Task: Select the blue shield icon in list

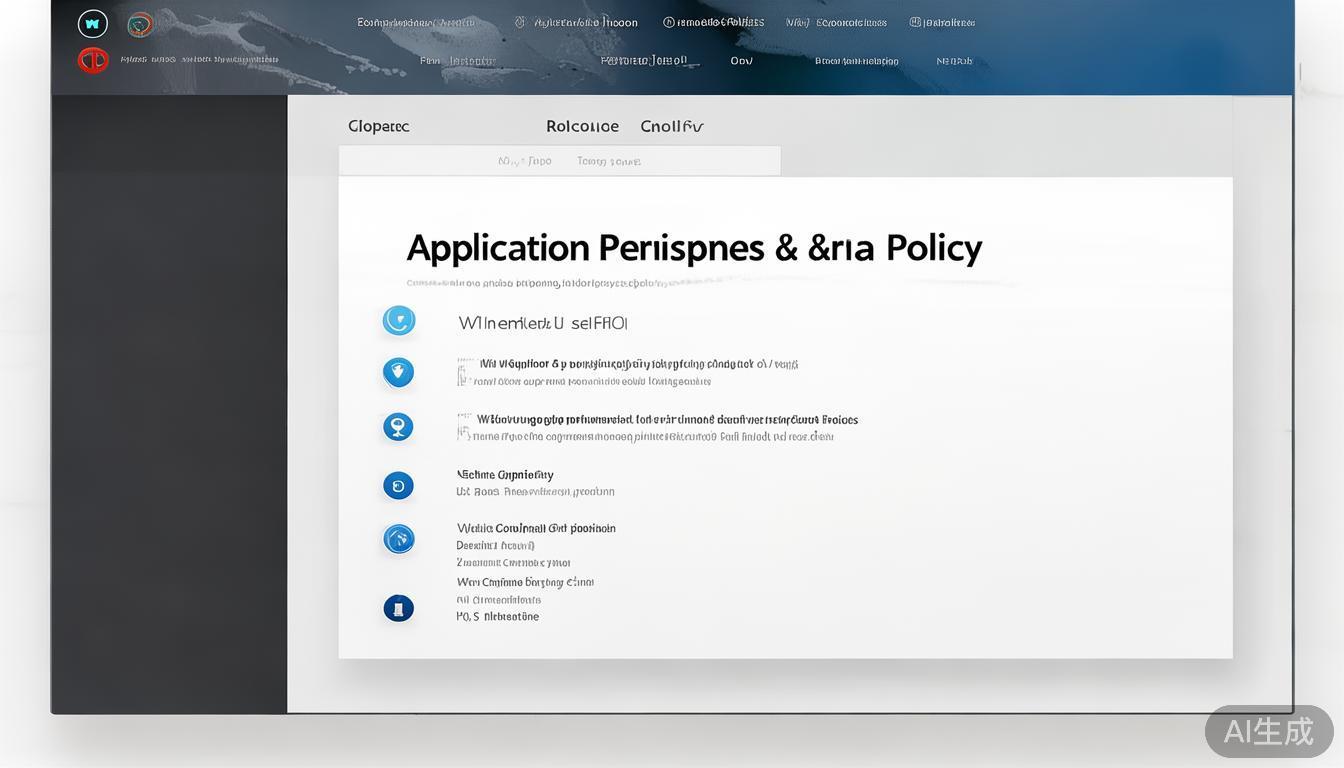Action: [x=398, y=373]
